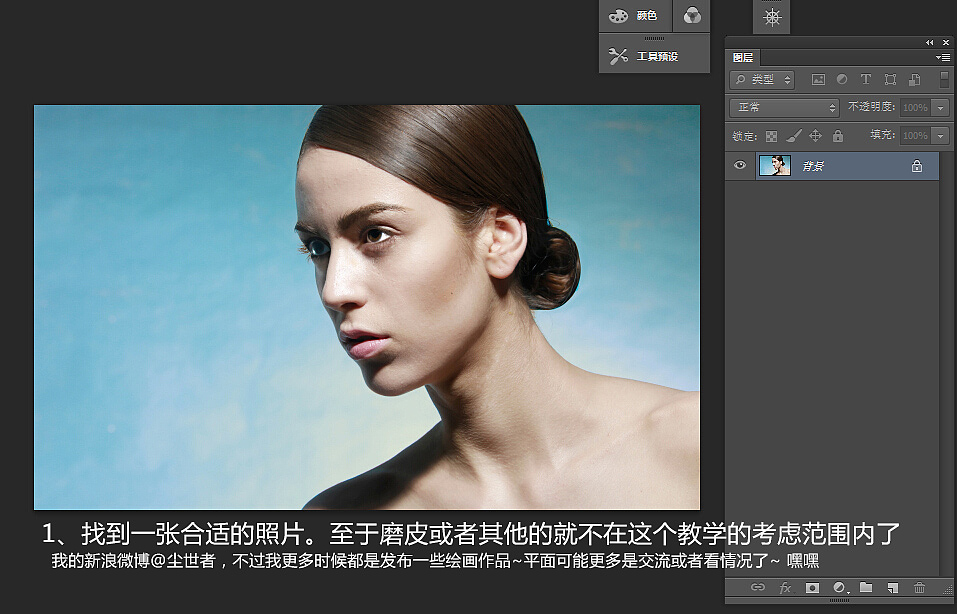Create new fill or adjustment layer
This screenshot has height=614, width=957.
840,587
